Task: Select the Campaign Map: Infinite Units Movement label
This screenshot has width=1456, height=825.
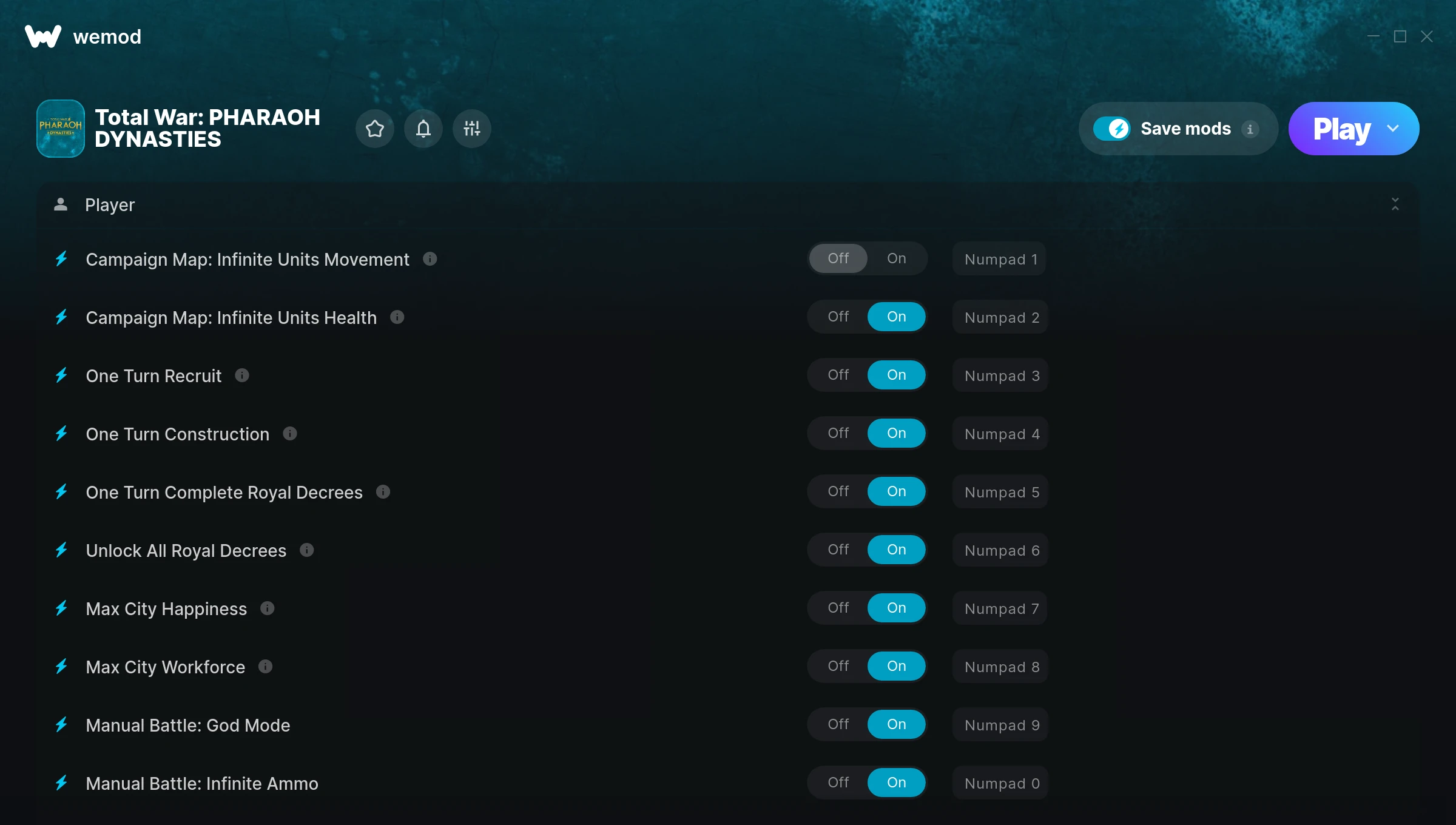Action: (248, 259)
